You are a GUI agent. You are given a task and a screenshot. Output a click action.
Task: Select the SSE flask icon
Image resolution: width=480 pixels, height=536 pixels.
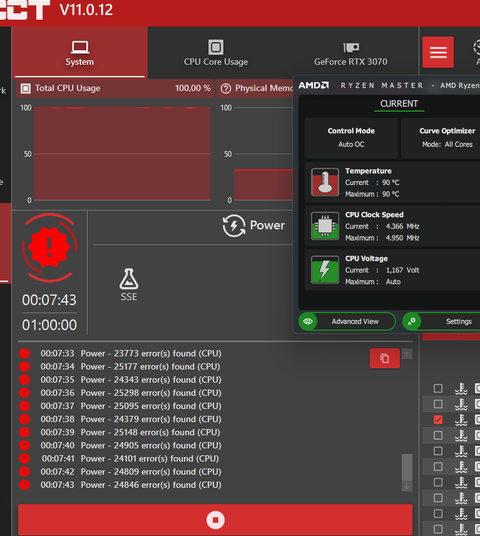[x=129, y=279]
